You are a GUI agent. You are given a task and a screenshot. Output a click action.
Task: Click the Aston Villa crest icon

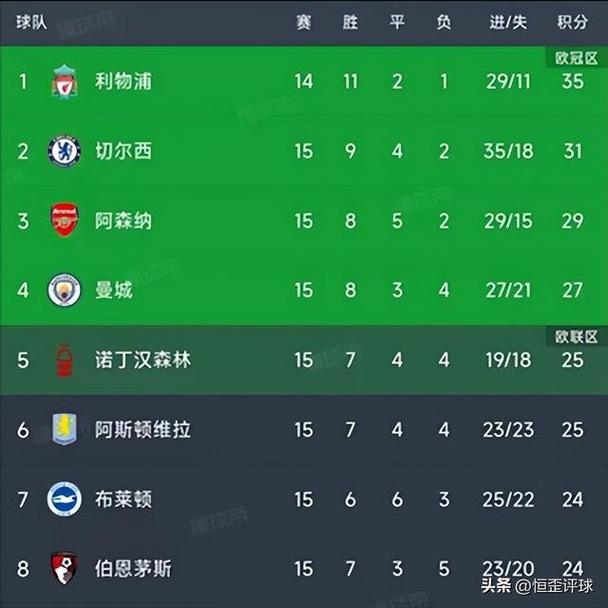[65, 429]
